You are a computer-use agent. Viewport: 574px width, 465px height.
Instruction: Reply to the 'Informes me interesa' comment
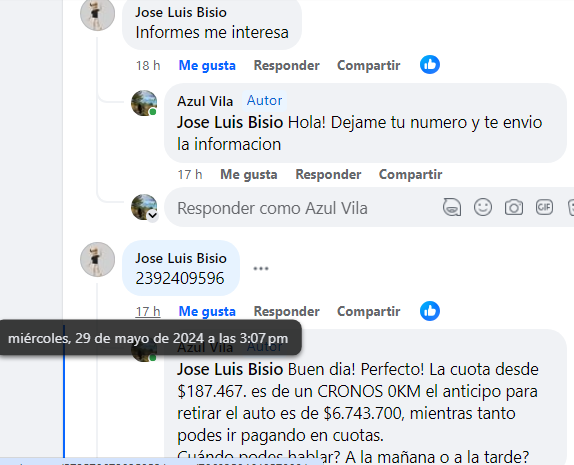coord(287,66)
